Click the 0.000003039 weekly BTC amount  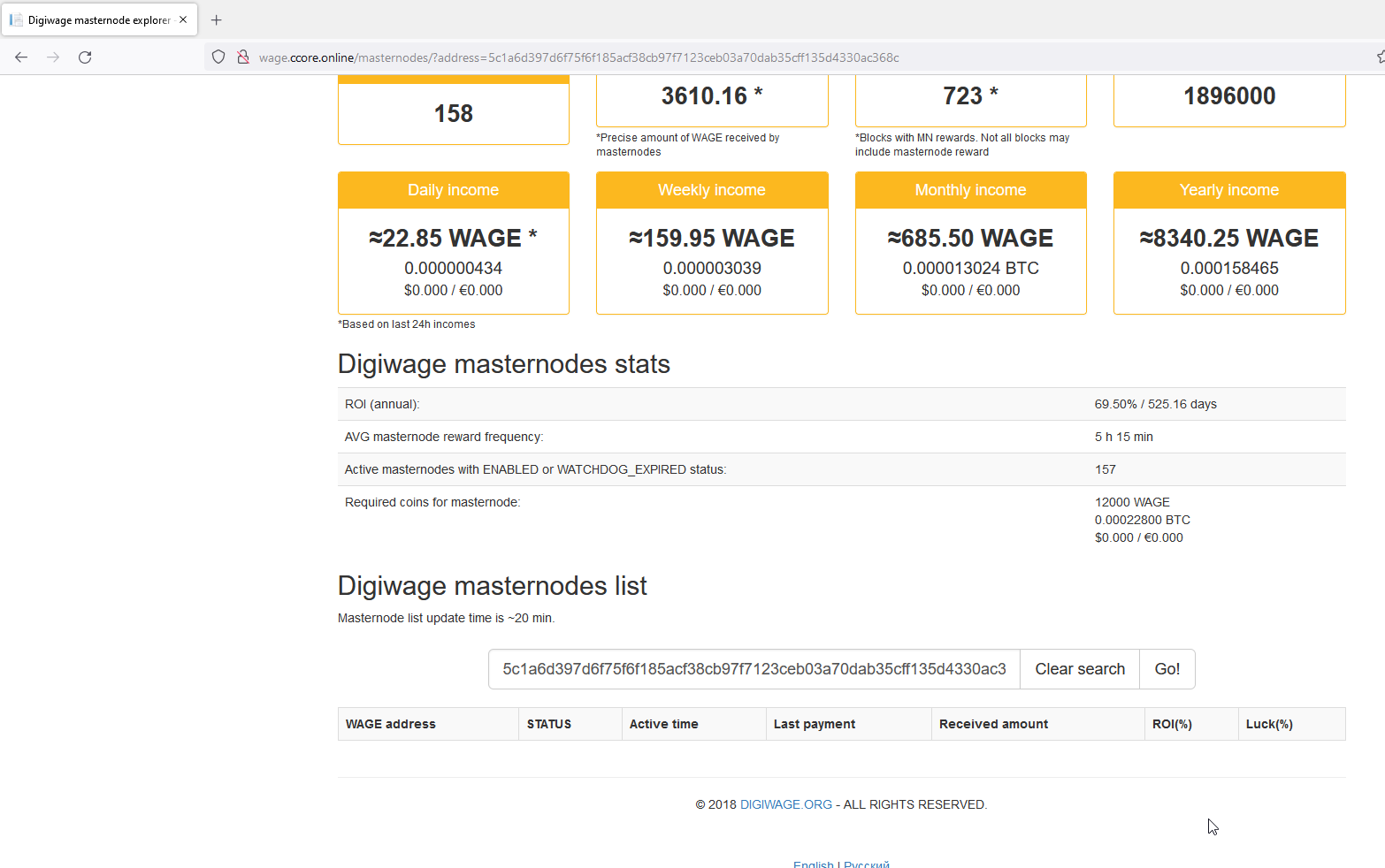[712, 268]
